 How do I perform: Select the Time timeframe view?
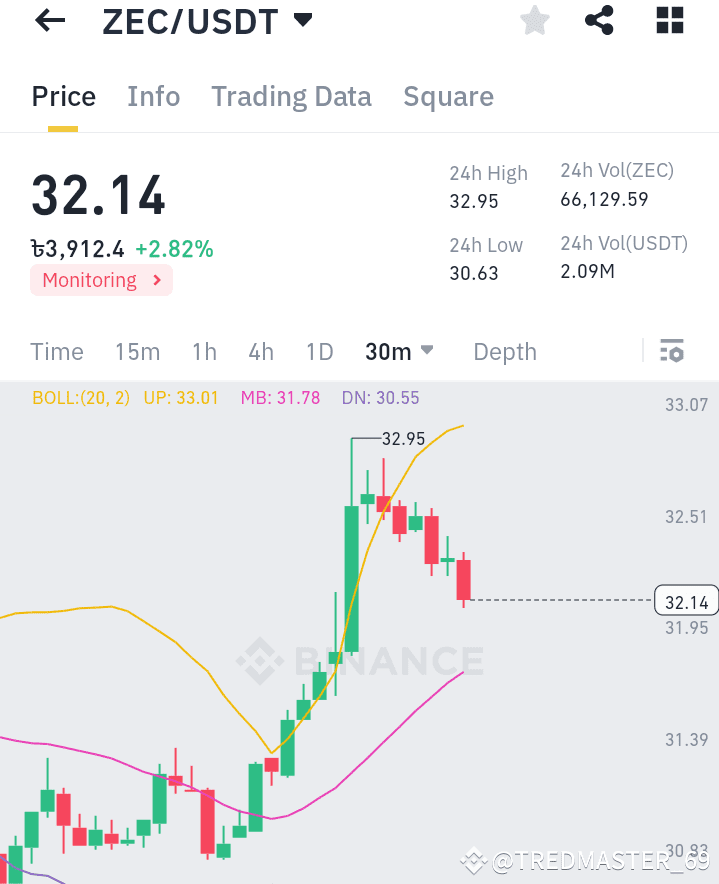[x=56, y=351]
